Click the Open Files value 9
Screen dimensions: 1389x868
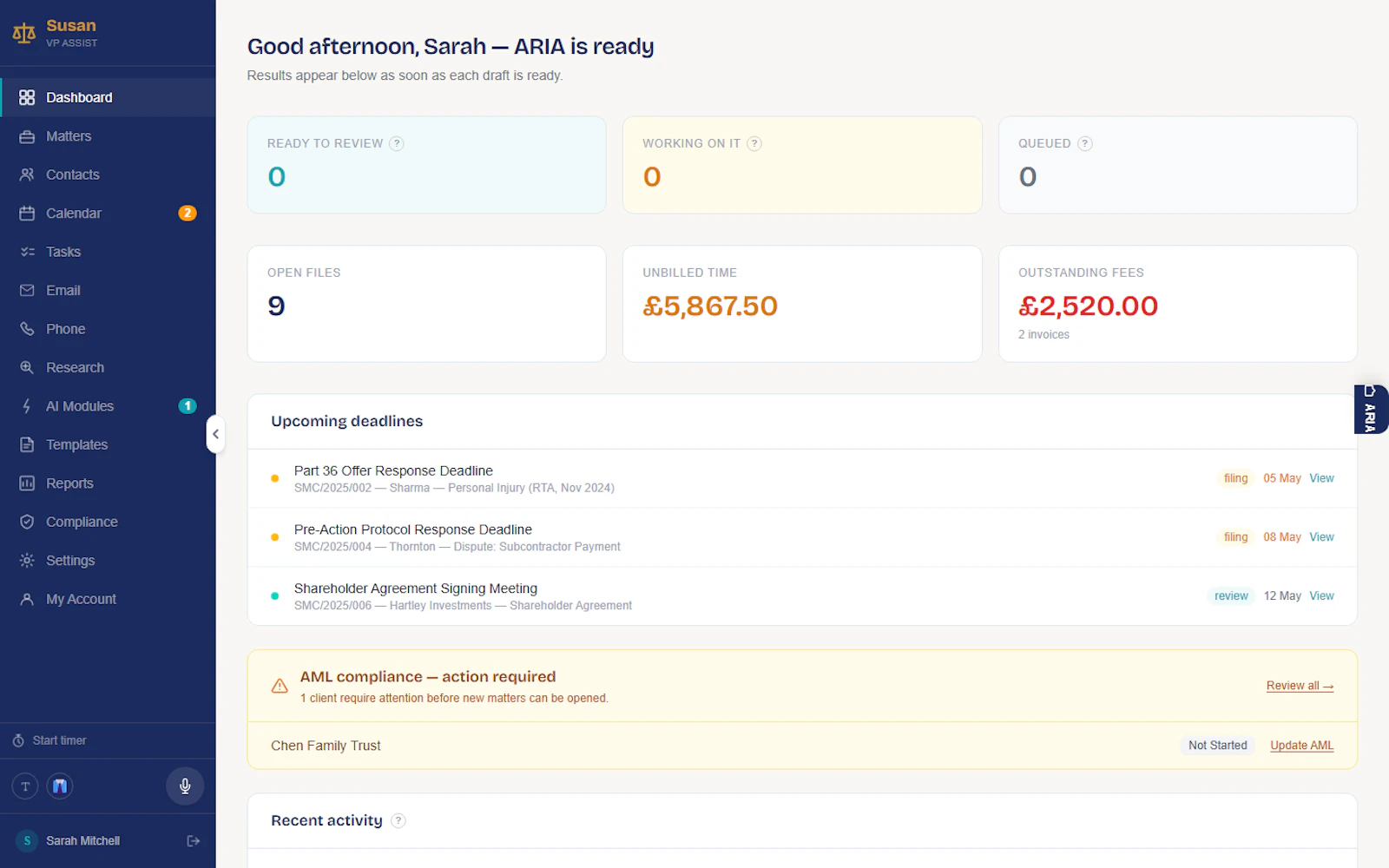point(276,306)
